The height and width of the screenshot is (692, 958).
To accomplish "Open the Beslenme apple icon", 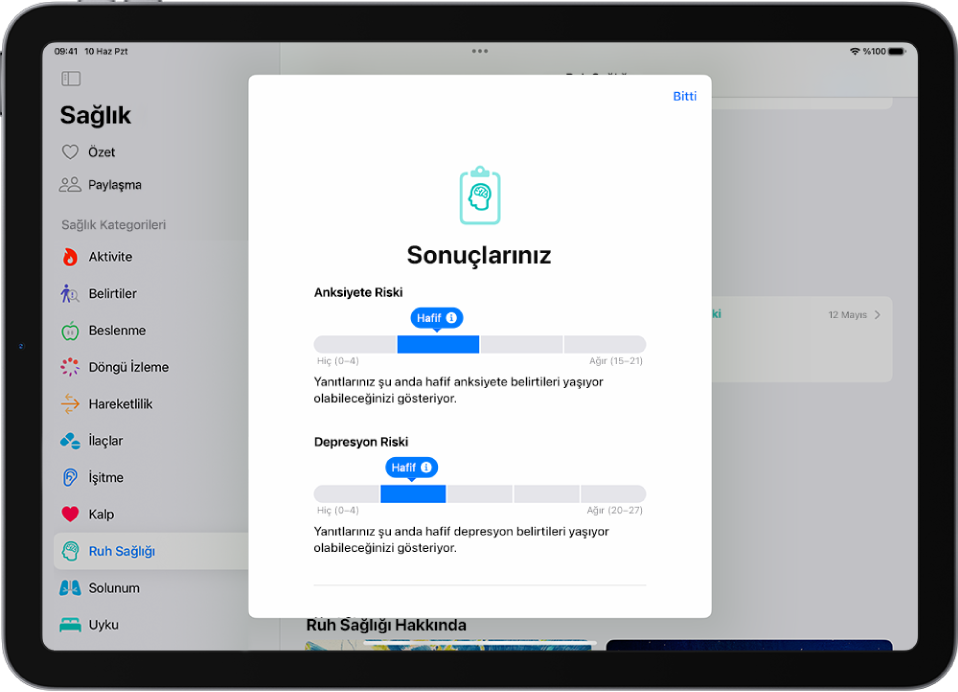I will click(x=70, y=330).
